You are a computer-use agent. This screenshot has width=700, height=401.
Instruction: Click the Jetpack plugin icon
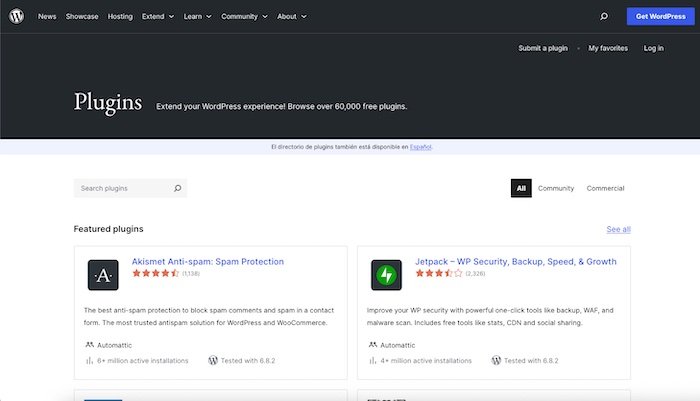pos(386,275)
